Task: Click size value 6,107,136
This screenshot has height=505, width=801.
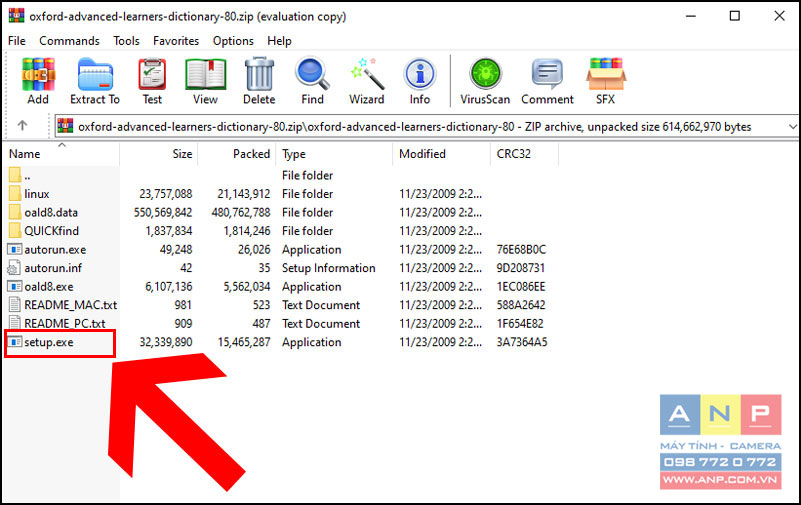Action: tap(169, 286)
